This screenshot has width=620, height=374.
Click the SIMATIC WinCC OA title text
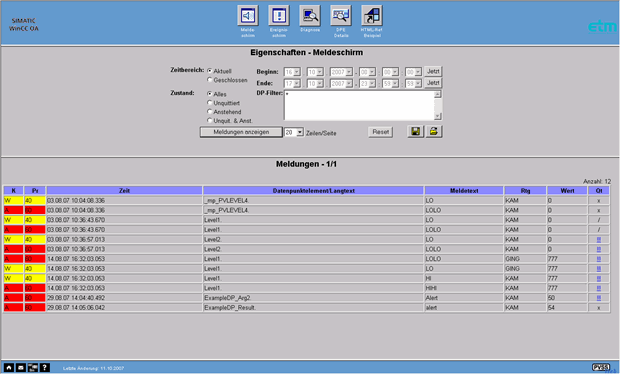[x=24, y=25]
